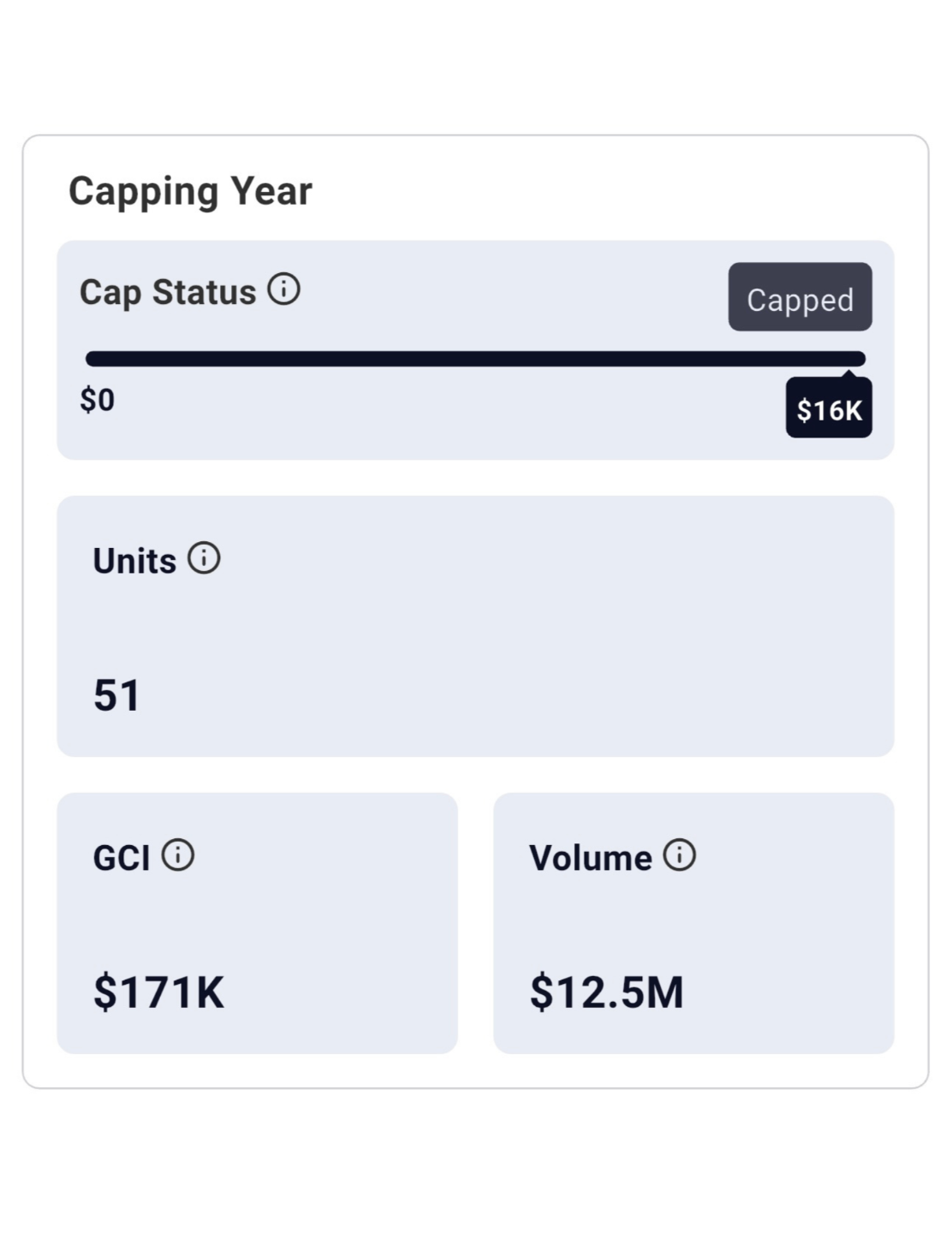Click the right end of the cap progress bar
Viewport: 952px width, 1233px height.
point(856,359)
